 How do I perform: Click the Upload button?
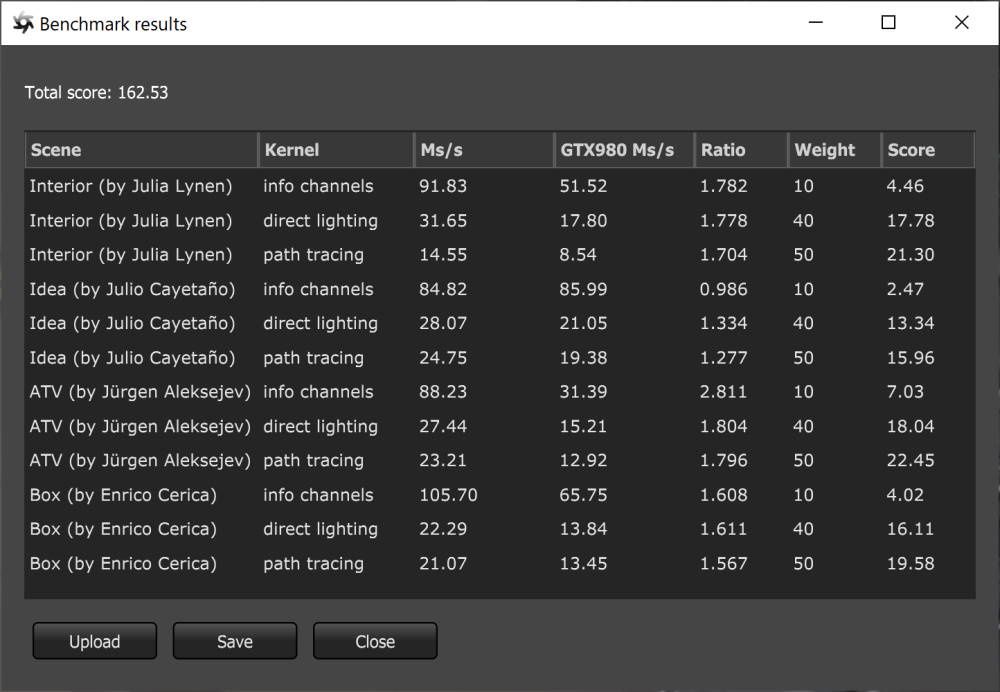[x=94, y=641]
